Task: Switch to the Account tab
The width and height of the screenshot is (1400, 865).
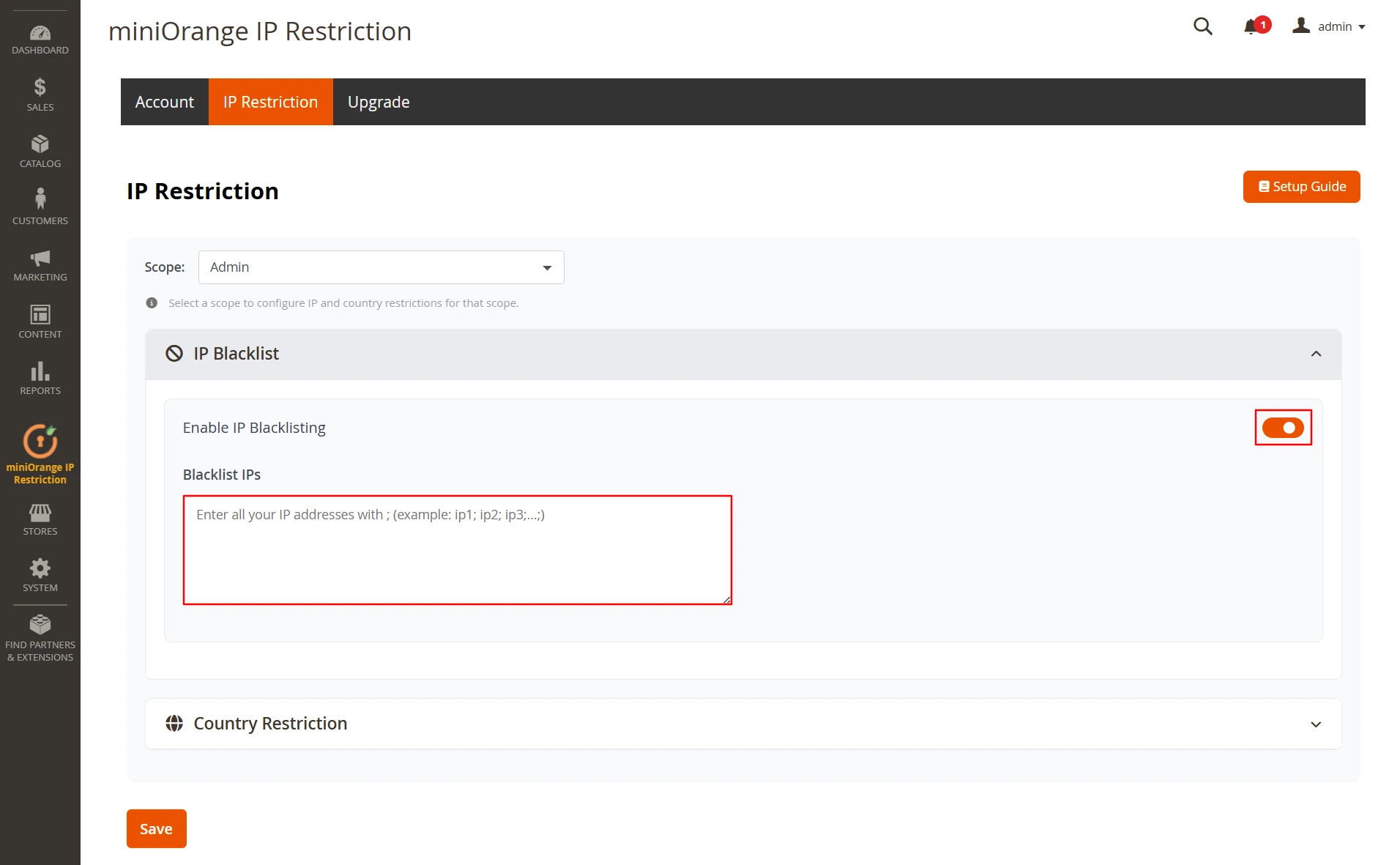Action: click(164, 102)
